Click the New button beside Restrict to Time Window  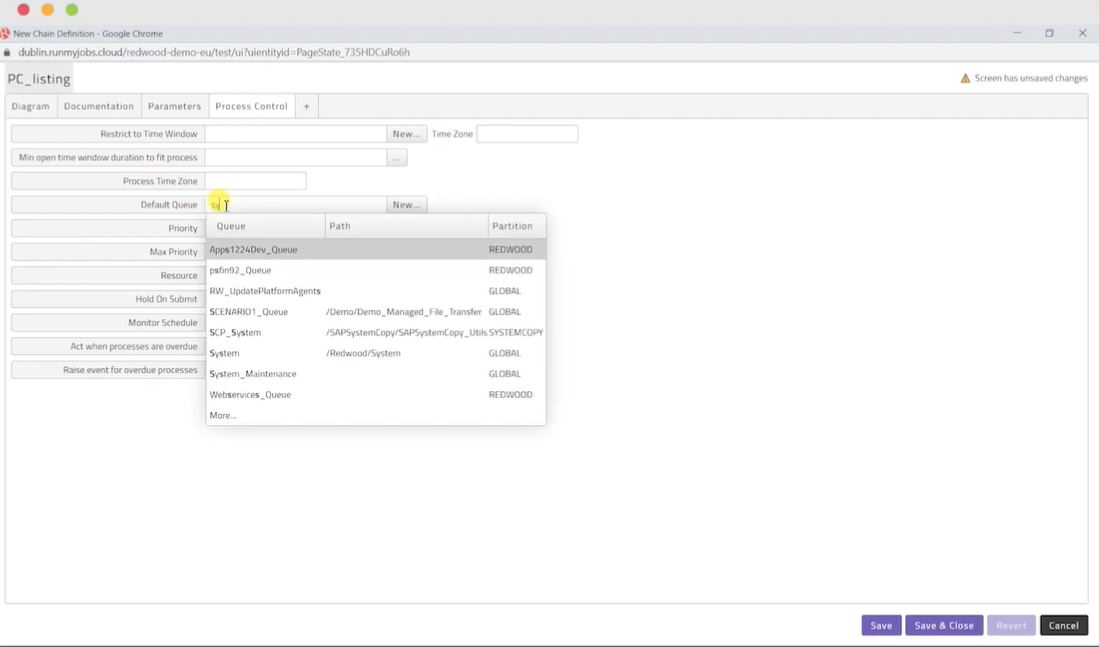click(407, 133)
